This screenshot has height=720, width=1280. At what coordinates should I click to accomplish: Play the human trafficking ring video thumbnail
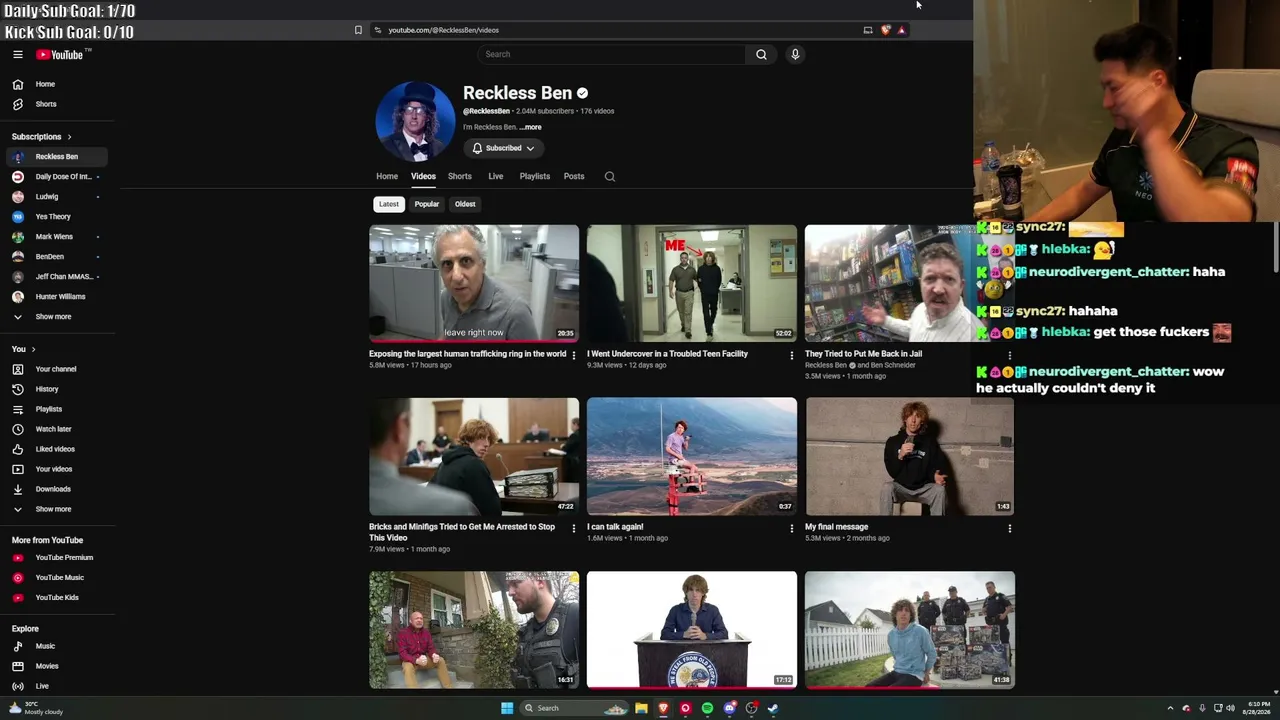coord(474,283)
